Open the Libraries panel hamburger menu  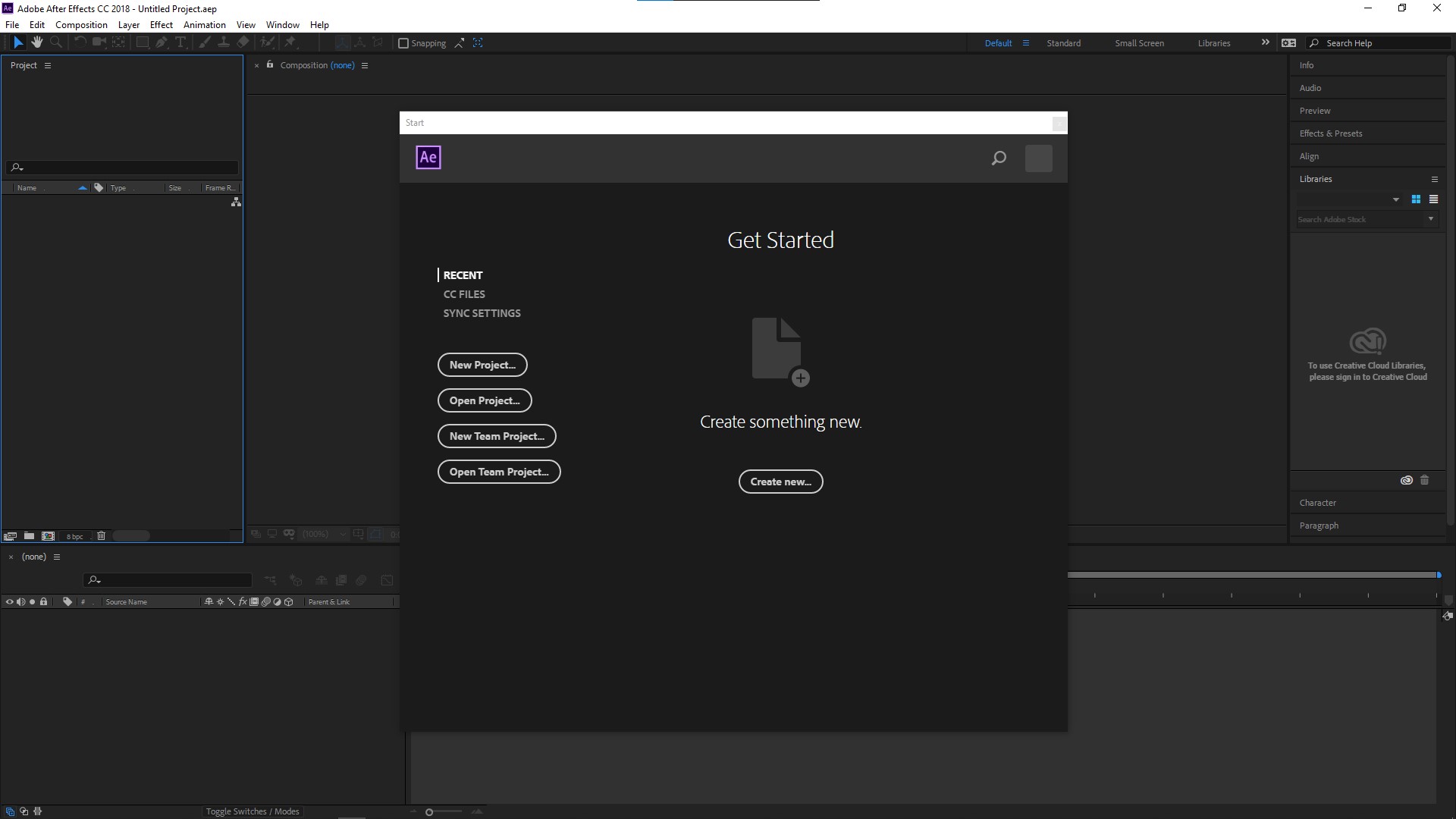(x=1434, y=179)
